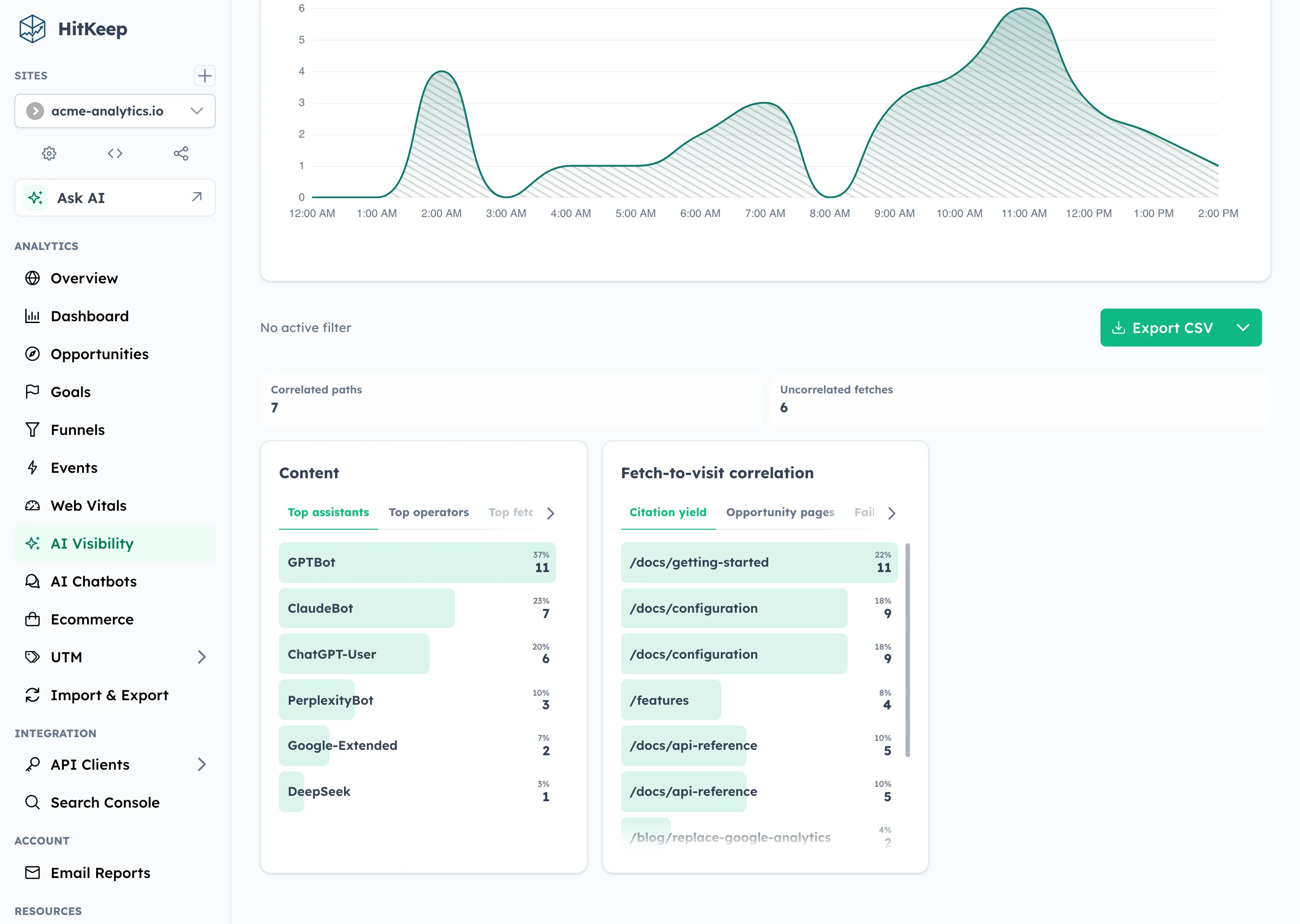Go to the Overview page
This screenshot has width=1300, height=924.
pos(115,277)
